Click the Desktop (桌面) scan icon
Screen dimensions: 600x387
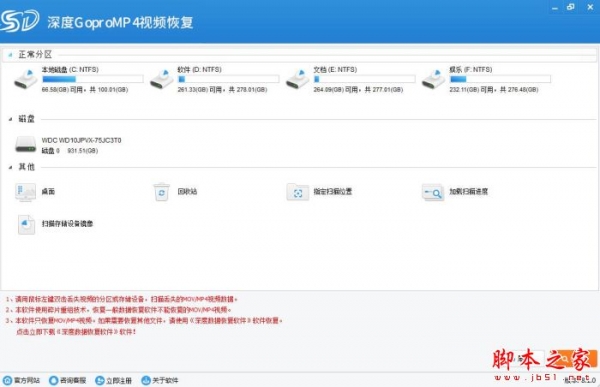tap(26, 192)
